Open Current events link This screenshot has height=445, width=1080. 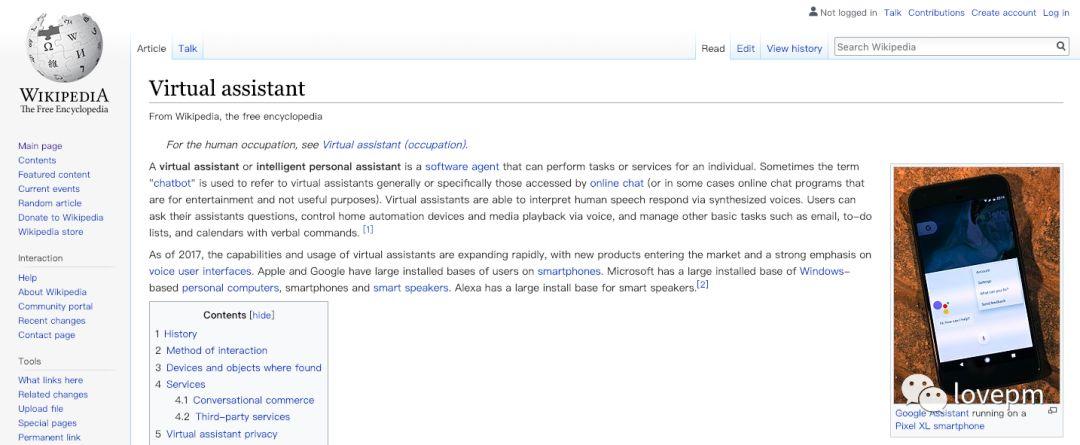tap(49, 189)
